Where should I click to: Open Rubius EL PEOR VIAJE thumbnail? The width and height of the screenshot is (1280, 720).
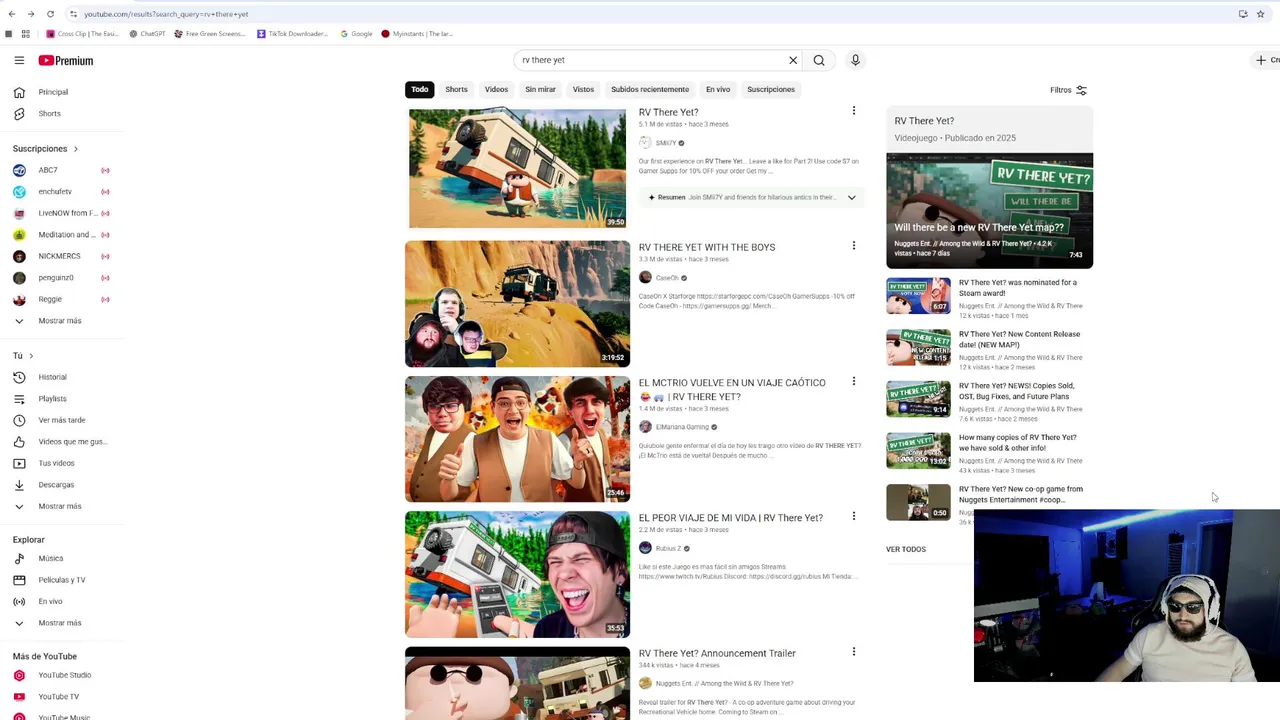[517, 574]
